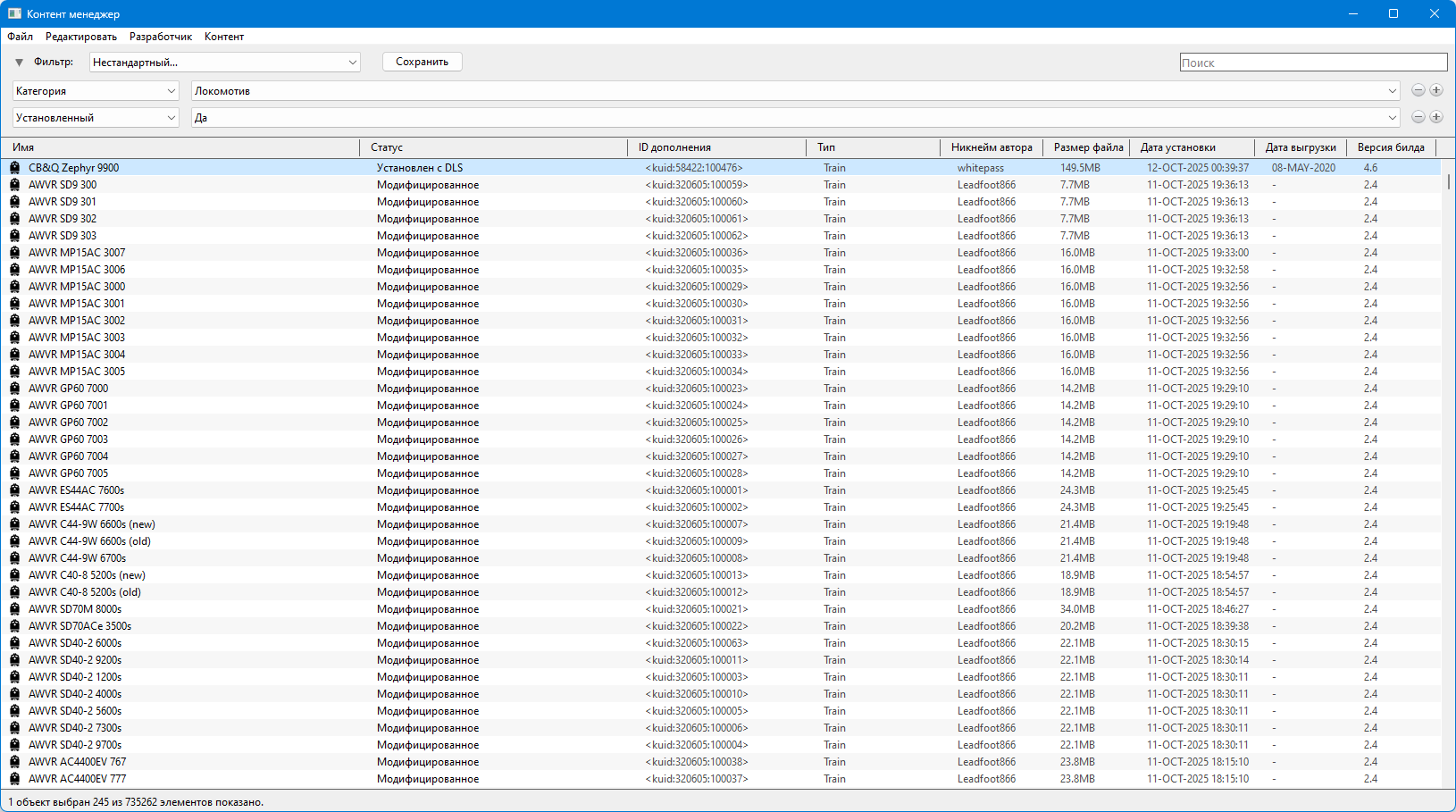This screenshot has height=812, width=1456.
Task: Click the locomotive icon beside AWVR GP60 7000
Action: coord(14,389)
